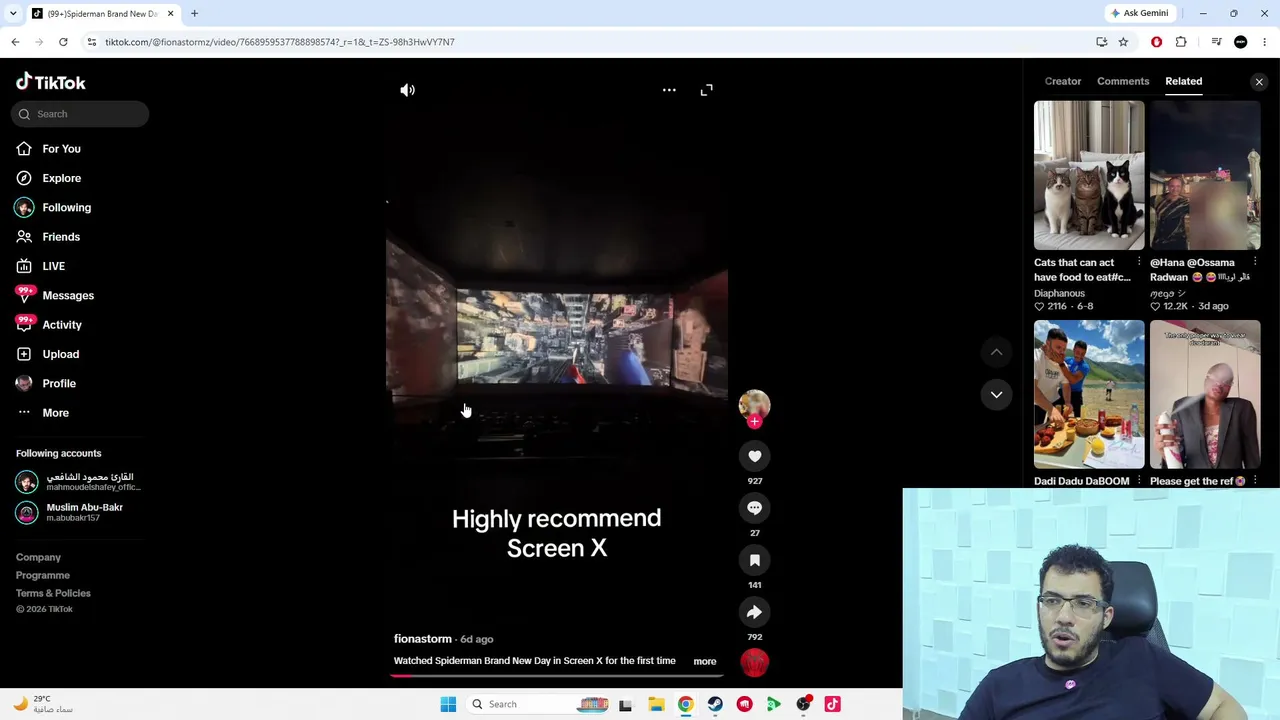Expand the Company footer section

click(x=38, y=558)
